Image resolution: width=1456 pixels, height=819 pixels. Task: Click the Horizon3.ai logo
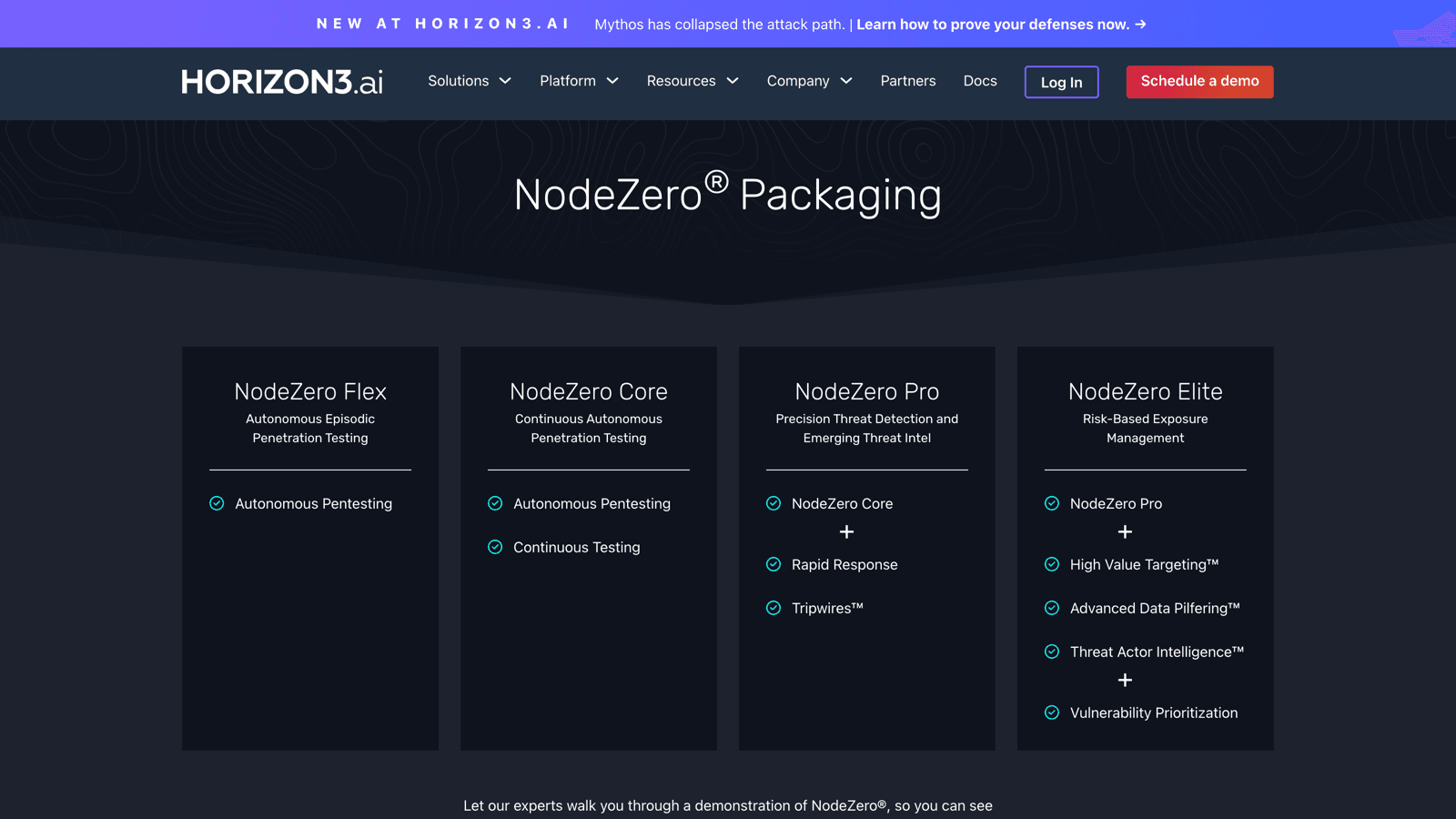[x=282, y=82]
